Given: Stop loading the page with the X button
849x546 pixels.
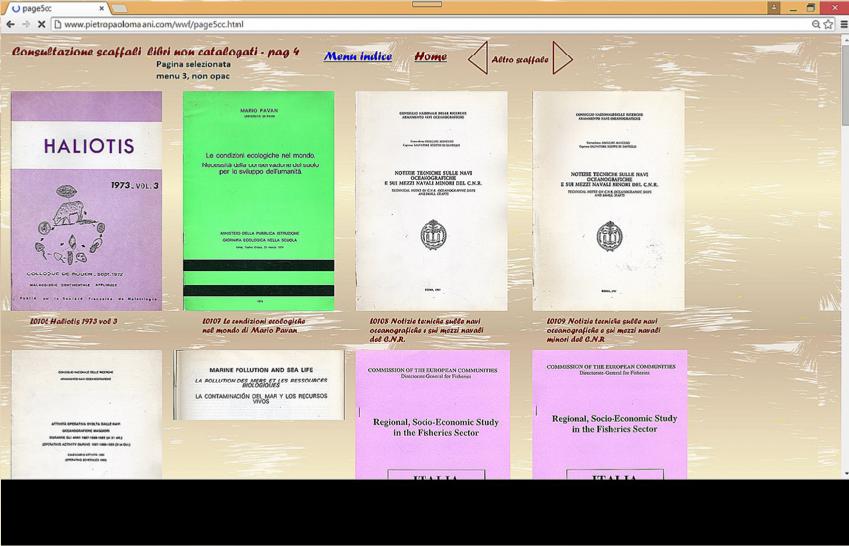Looking at the screenshot, I should [x=42, y=24].
